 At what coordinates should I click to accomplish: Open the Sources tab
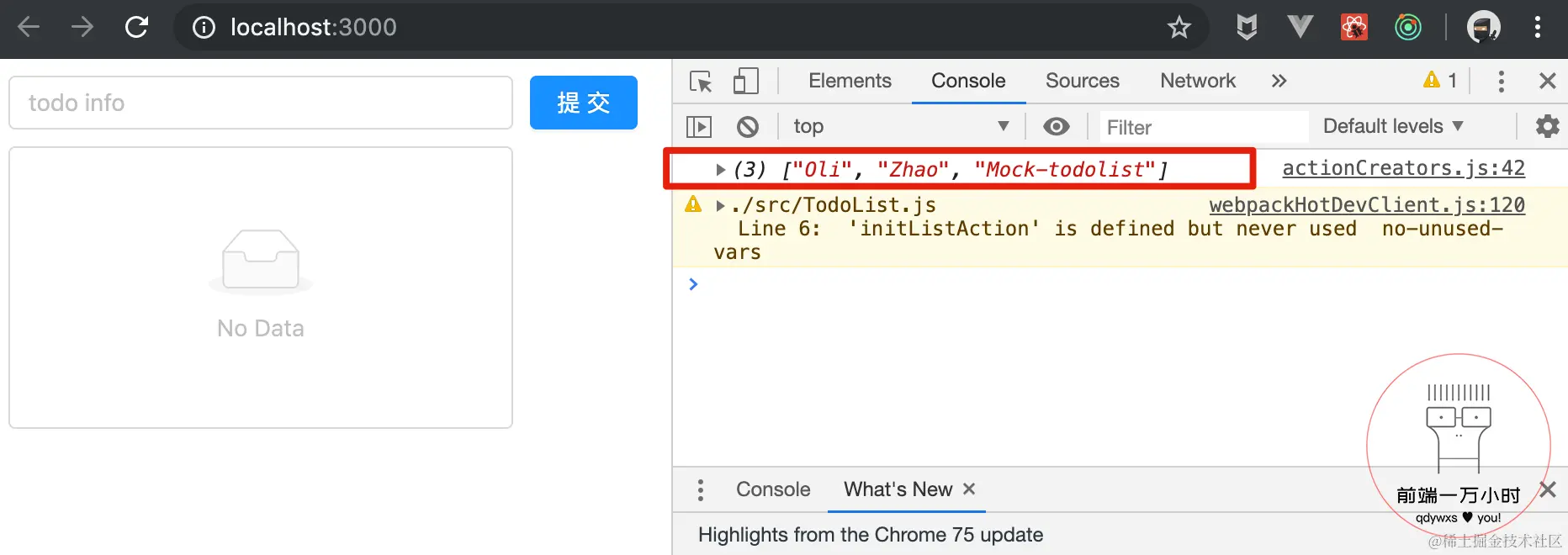(x=1082, y=81)
